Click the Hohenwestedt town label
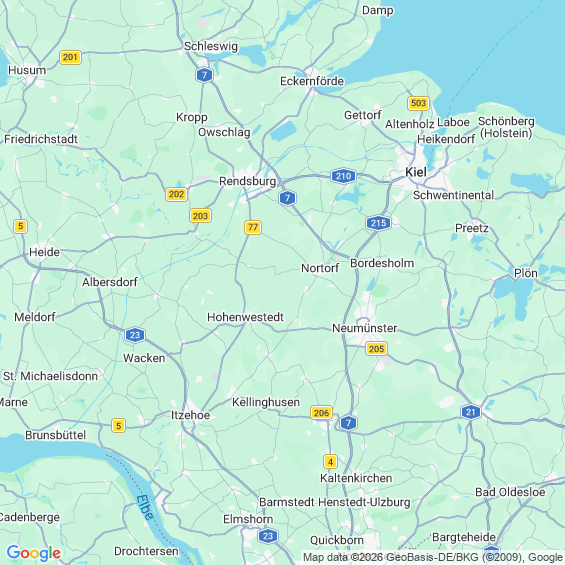 coord(245,317)
